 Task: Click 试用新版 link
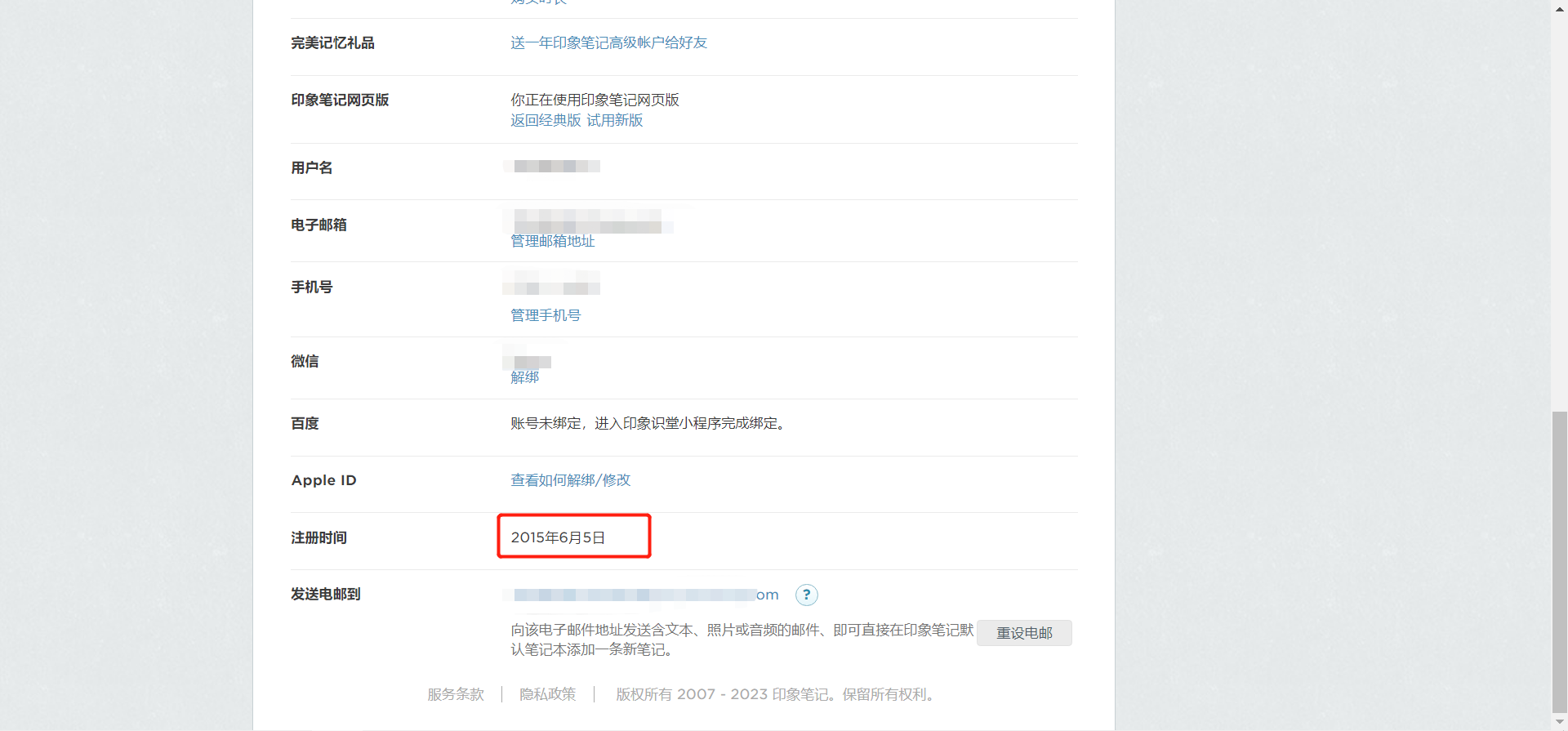[x=615, y=120]
